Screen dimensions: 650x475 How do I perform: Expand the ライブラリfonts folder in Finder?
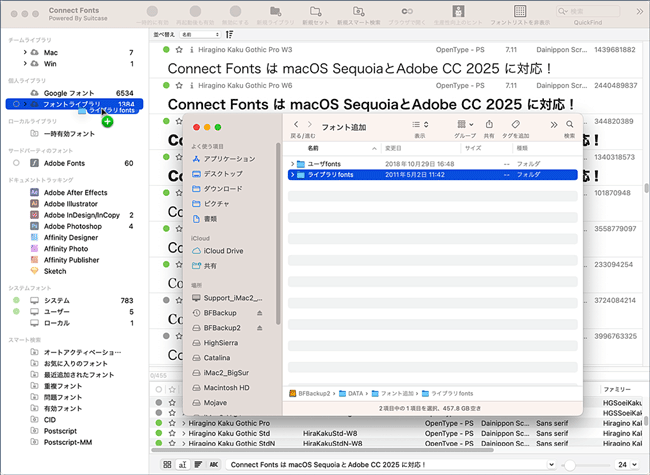pos(292,175)
